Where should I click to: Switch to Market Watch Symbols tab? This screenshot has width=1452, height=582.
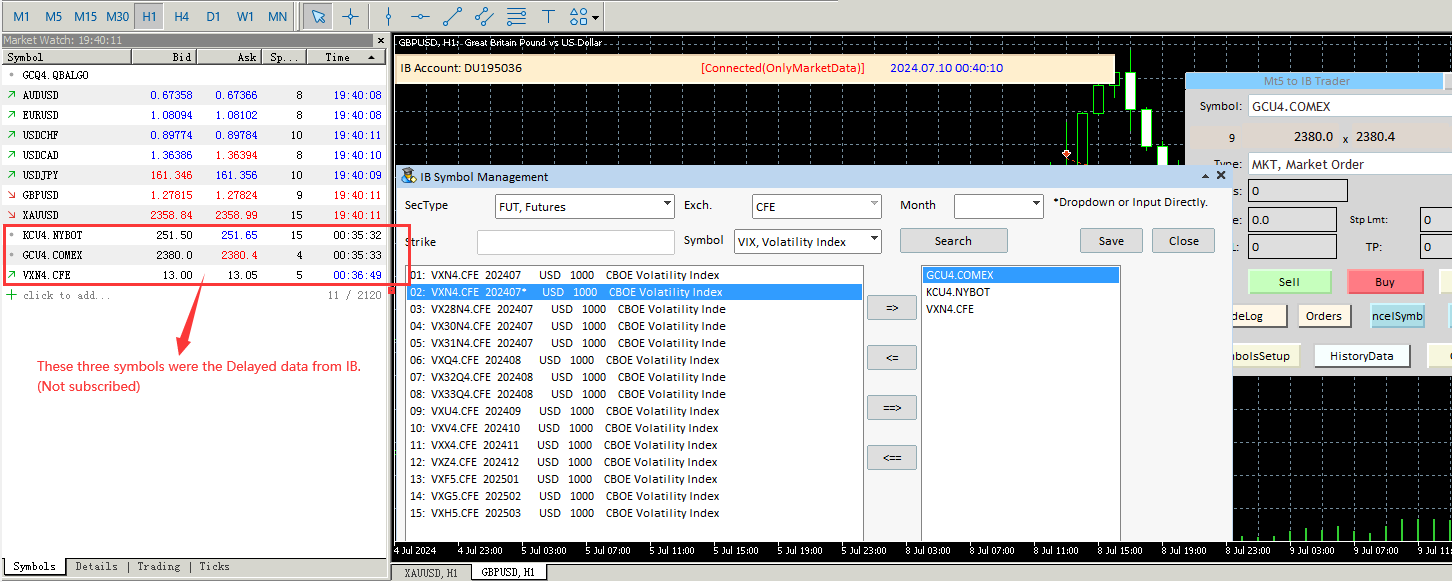35,567
